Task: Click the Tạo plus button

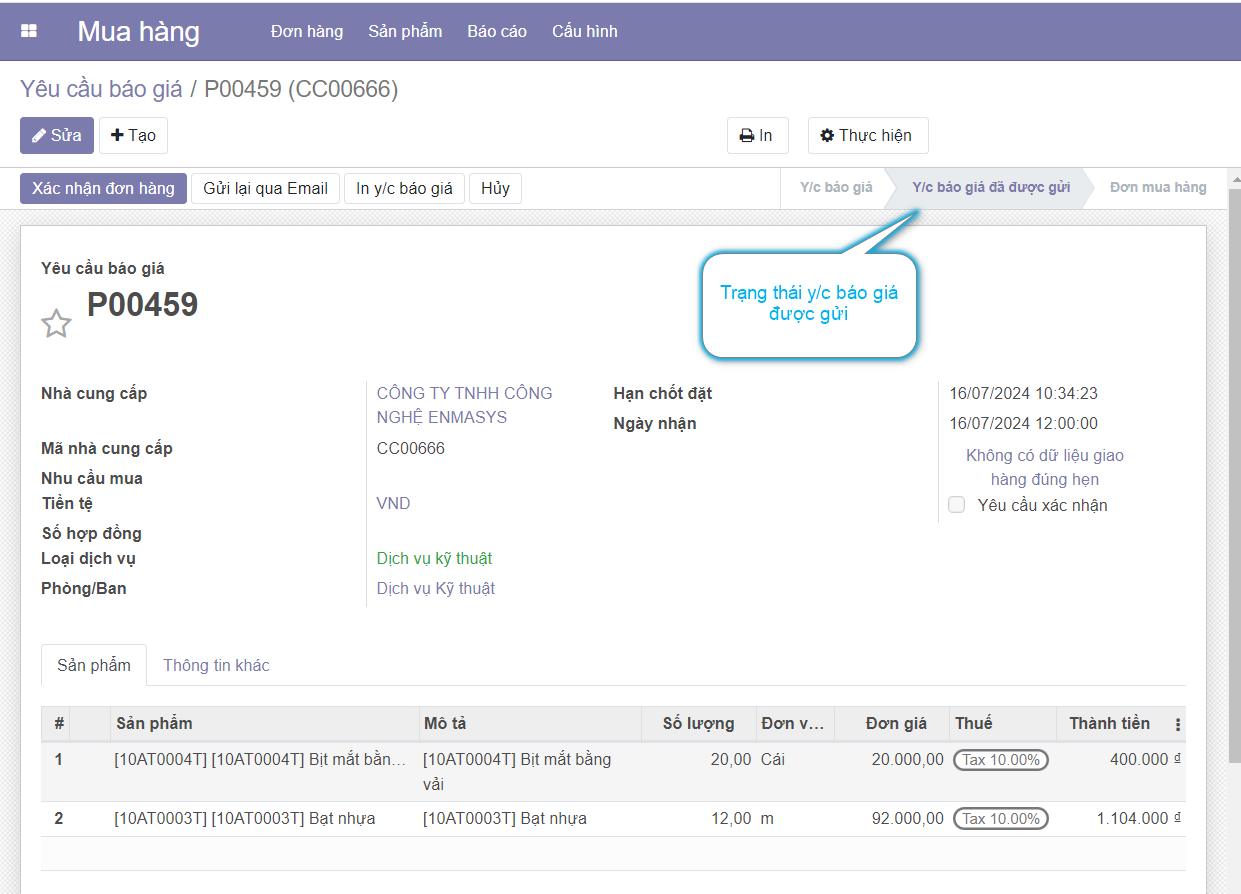Action: 133,136
